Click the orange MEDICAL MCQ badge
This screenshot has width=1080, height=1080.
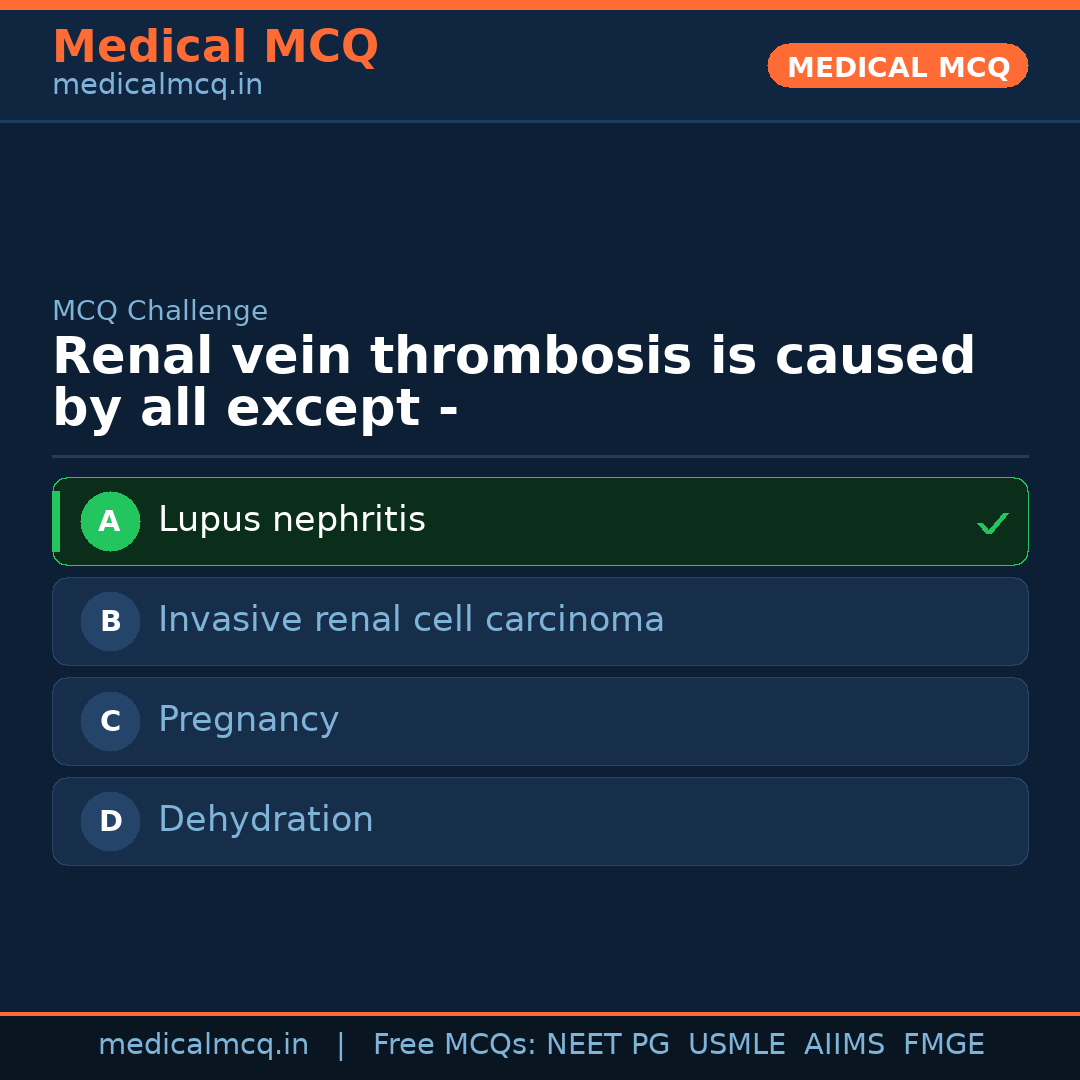click(897, 66)
